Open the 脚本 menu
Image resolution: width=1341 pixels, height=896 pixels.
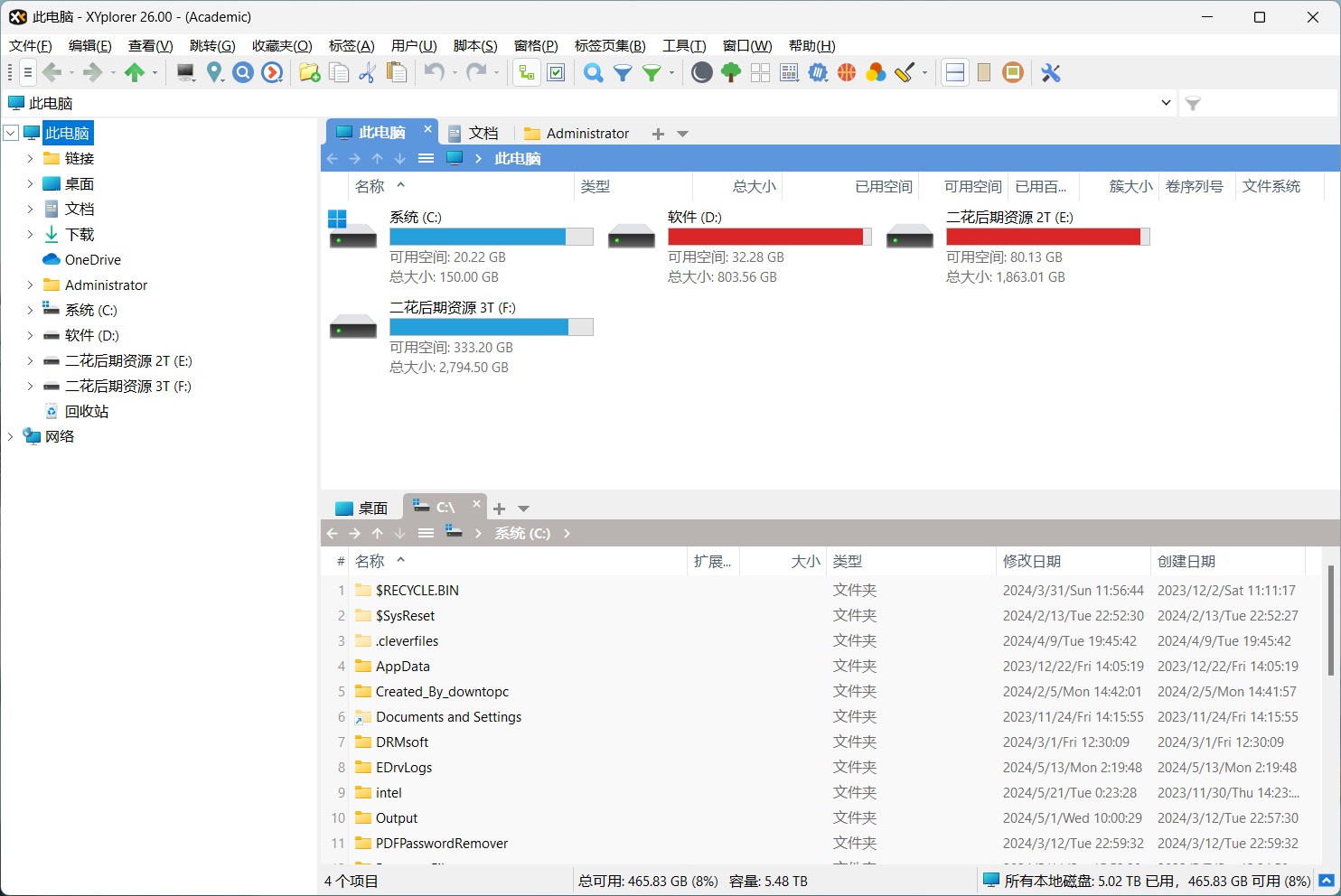(475, 45)
